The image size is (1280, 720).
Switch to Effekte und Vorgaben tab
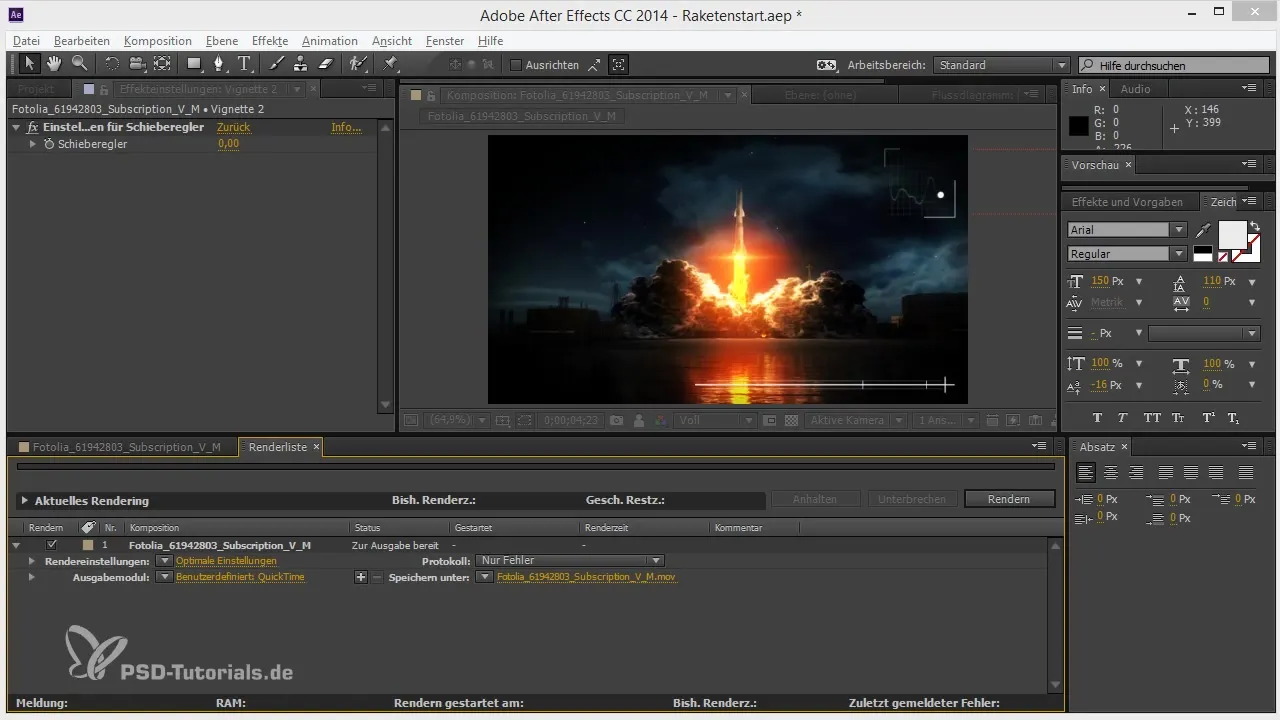[1127, 202]
